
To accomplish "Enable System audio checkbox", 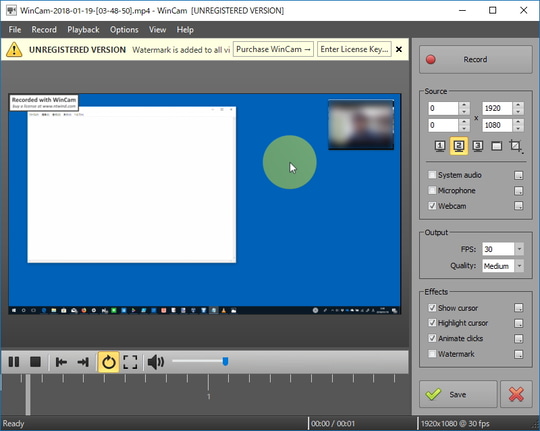I will [432, 175].
